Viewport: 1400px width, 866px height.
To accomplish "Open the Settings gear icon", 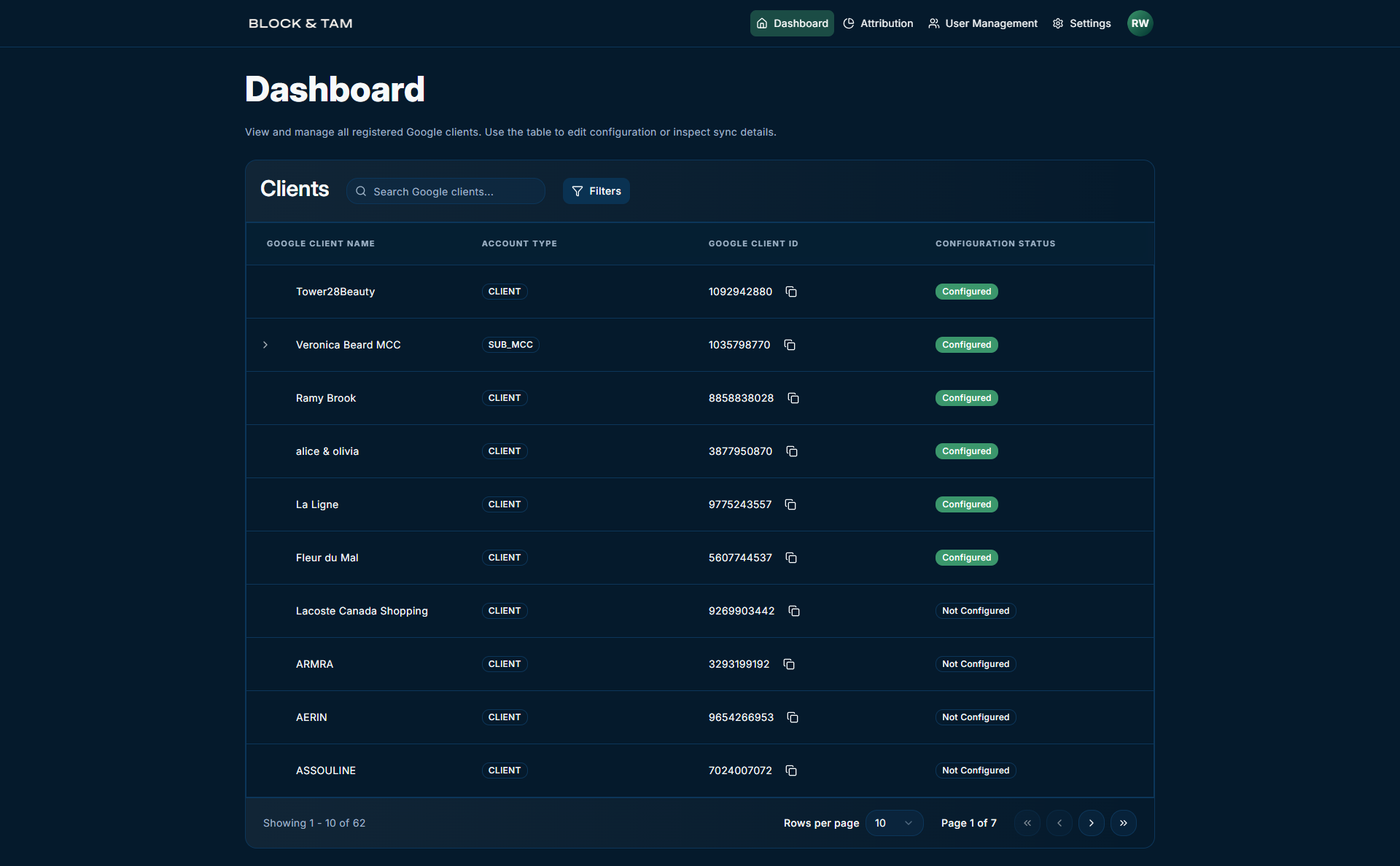I will [x=1057, y=23].
